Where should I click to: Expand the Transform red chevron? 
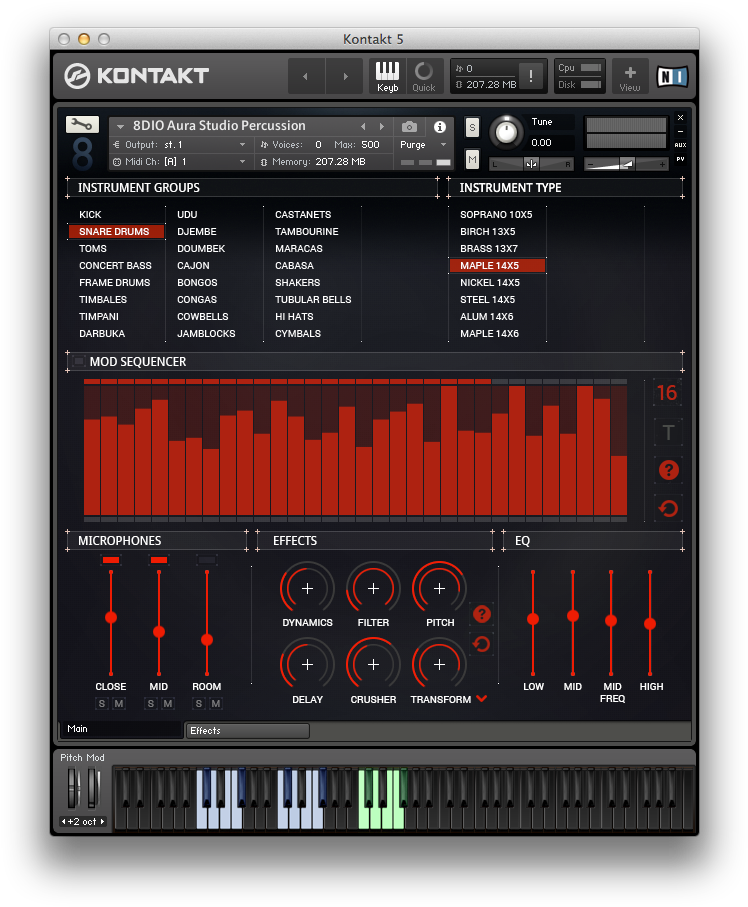coord(481,699)
